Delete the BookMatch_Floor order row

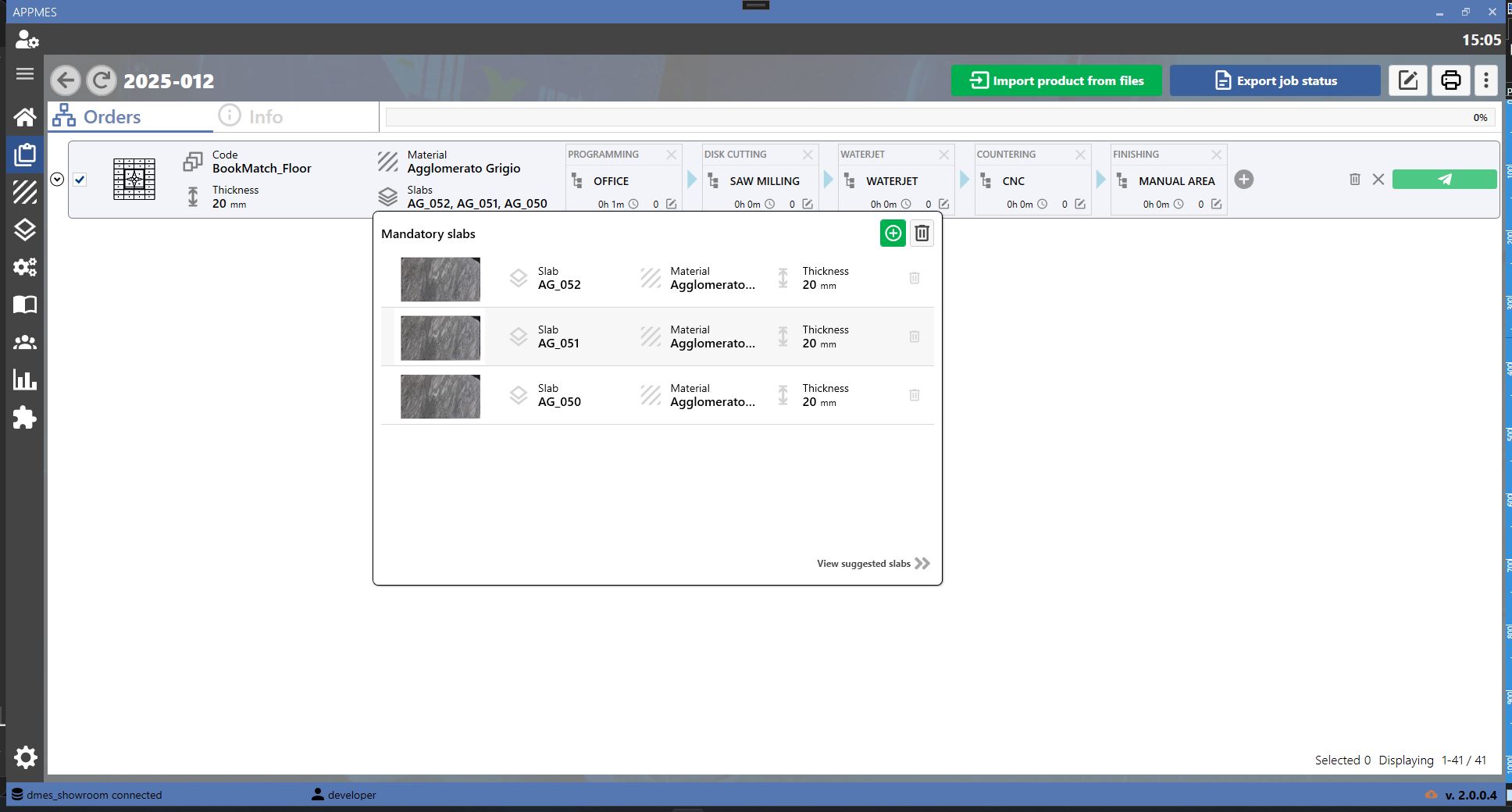click(x=1355, y=180)
